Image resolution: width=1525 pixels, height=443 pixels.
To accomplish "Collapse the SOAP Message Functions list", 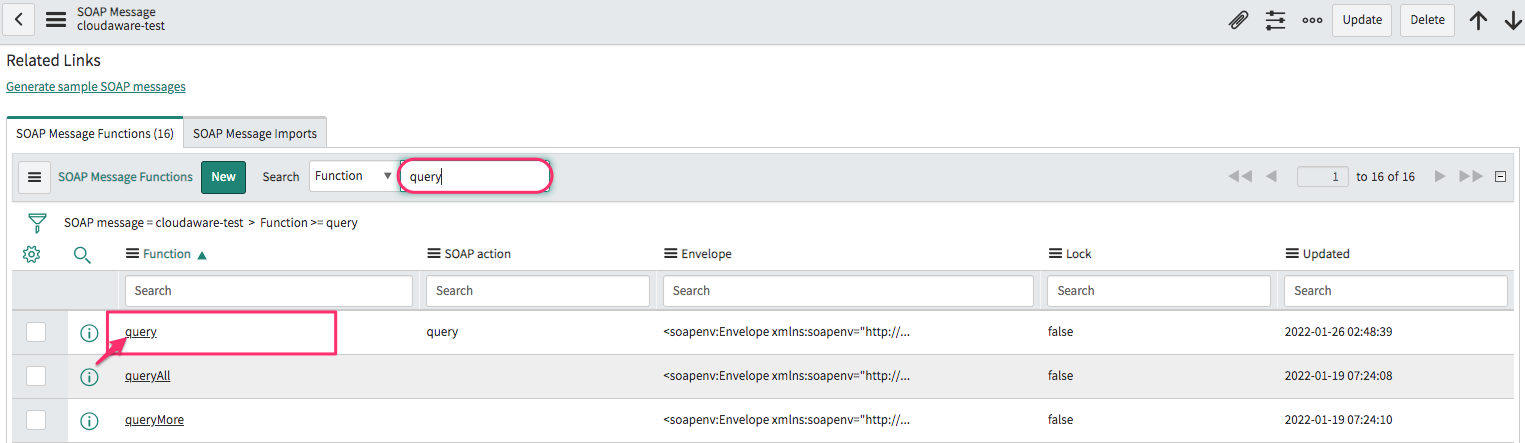I will [x=1500, y=177].
